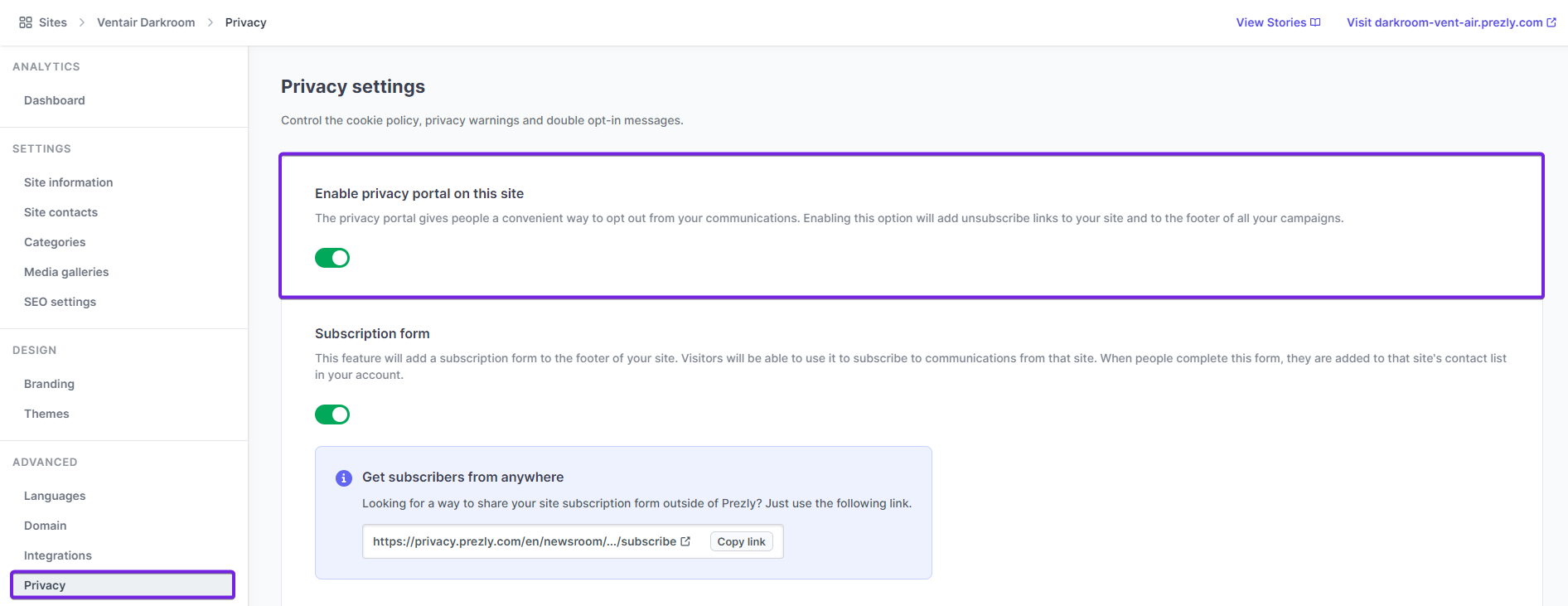Select Categories in the sidebar
1568x606 pixels.
click(55, 242)
